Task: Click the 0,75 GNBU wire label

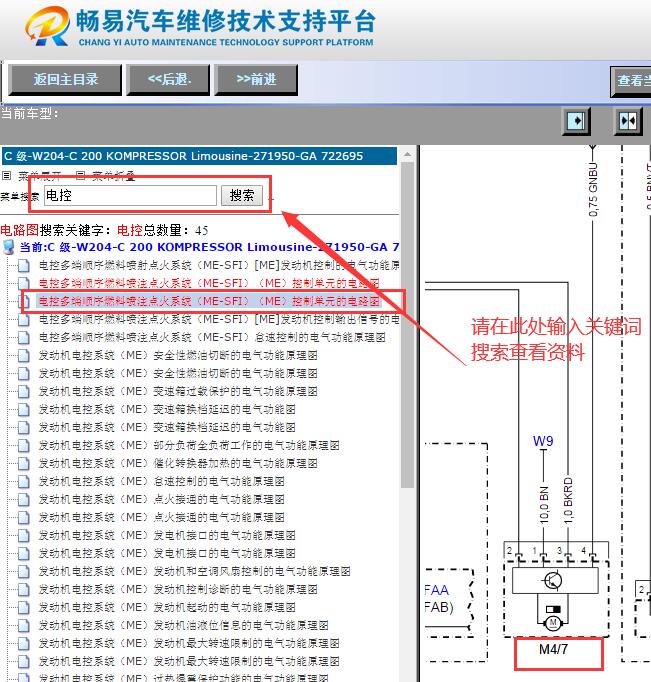Action: pyautogui.click(x=593, y=190)
